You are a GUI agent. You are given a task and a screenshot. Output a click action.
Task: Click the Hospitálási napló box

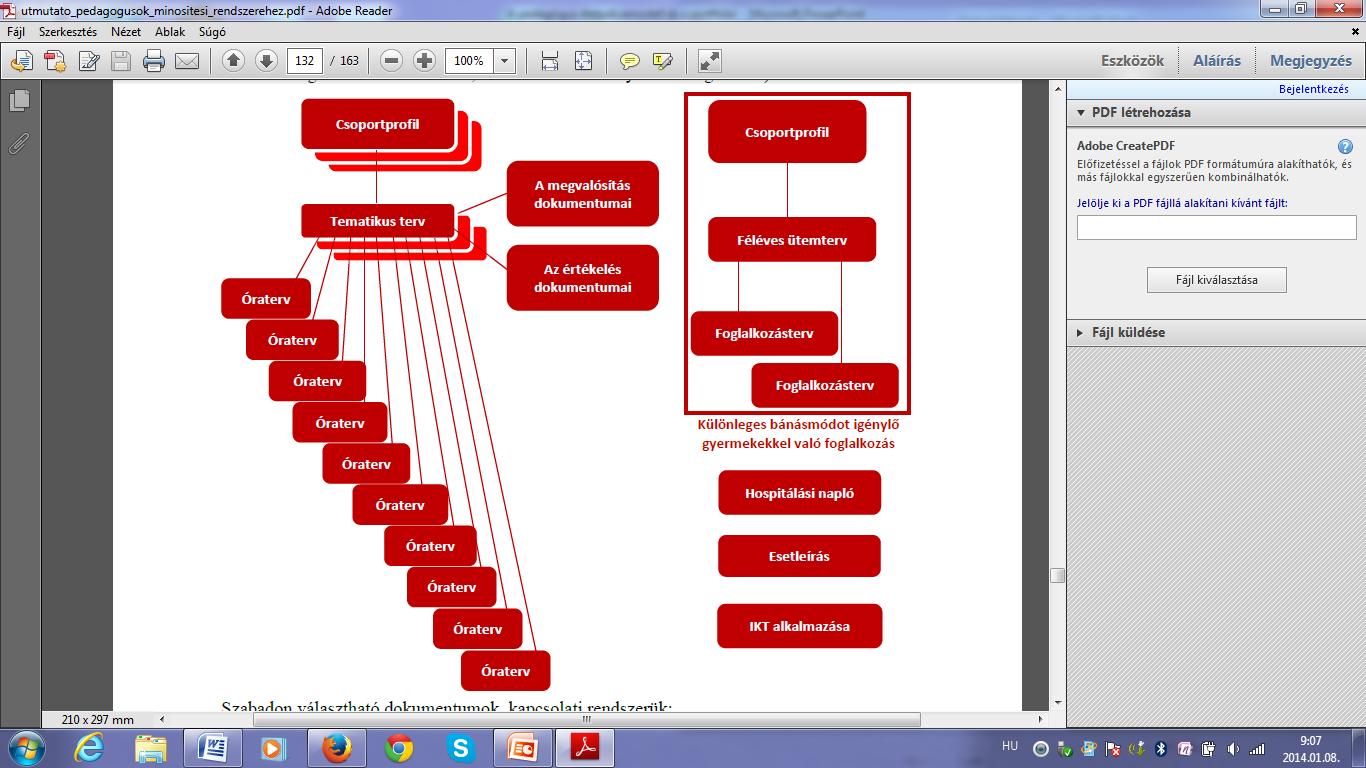click(x=799, y=493)
